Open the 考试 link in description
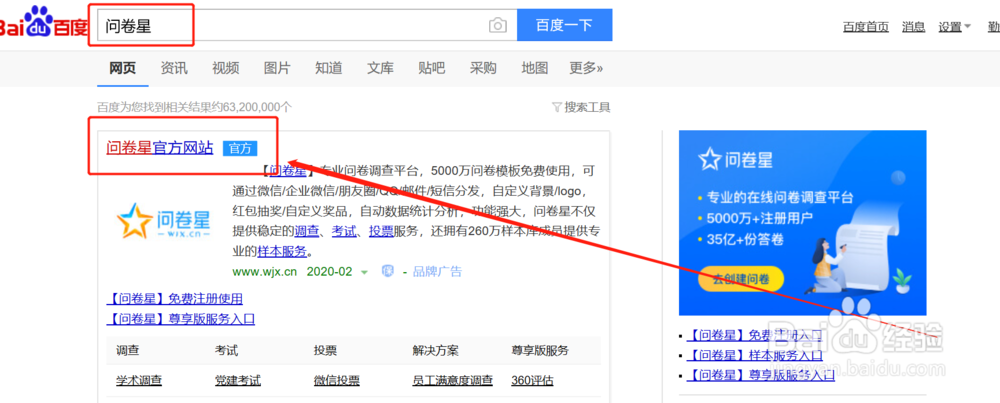 [x=344, y=231]
